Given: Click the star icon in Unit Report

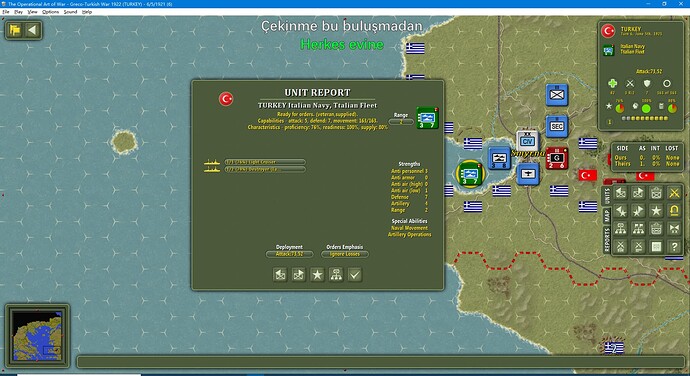Looking at the screenshot, I should [x=317, y=275].
